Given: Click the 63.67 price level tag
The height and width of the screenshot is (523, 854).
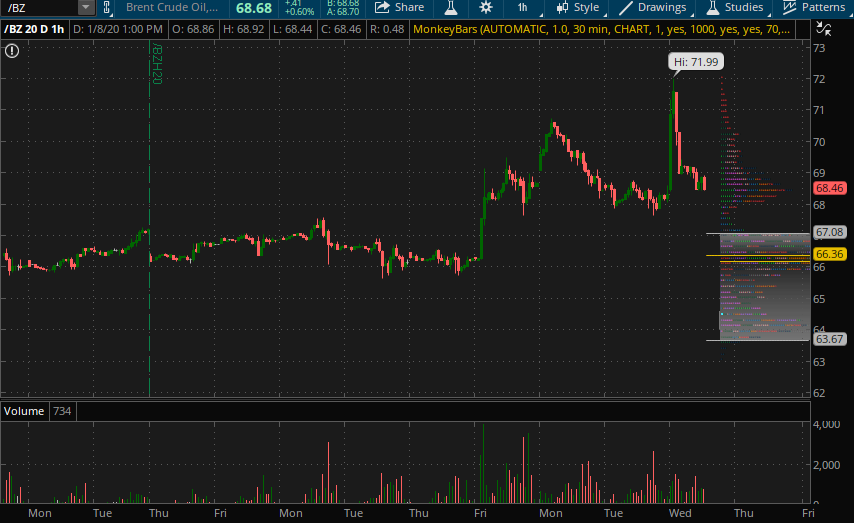Looking at the screenshot, I should tap(829, 339).
